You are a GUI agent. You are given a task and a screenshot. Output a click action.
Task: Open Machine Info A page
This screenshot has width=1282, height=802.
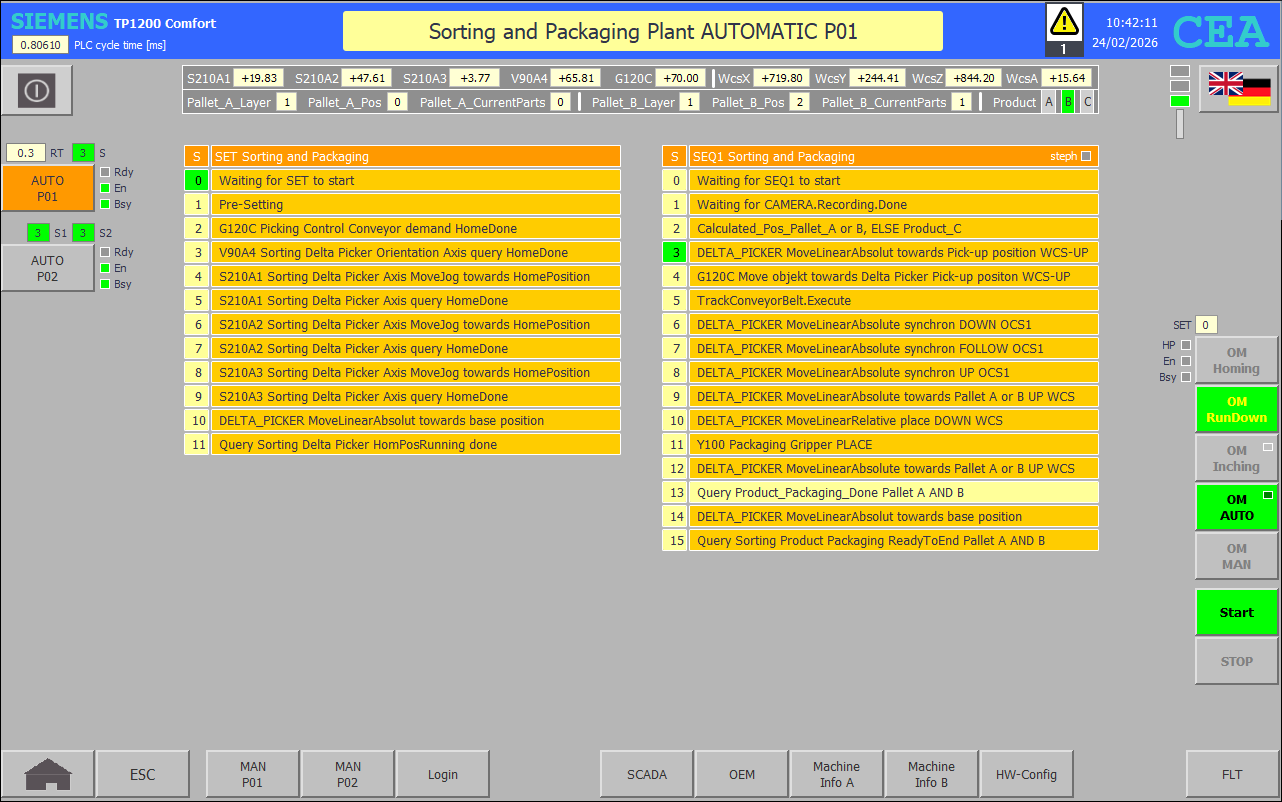pos(836,775)
